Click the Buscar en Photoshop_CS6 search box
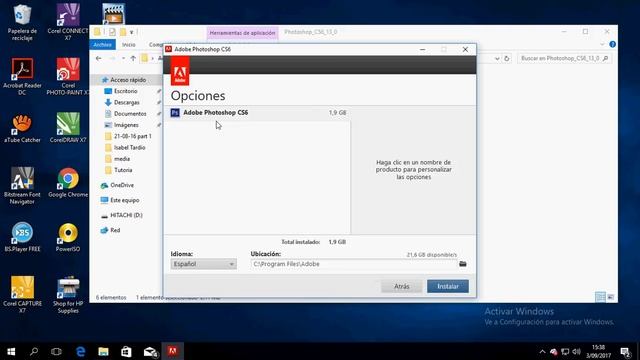This screenshot has height=360, width=640. point(564,58)
